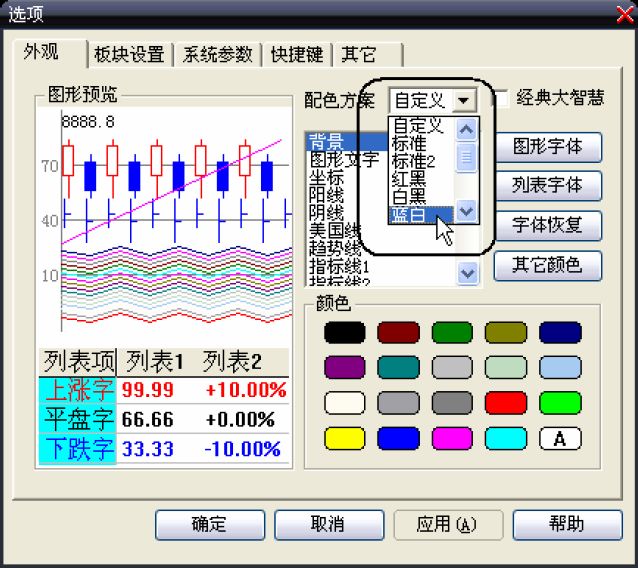Open the 图形字体 font settings
The width and height of the screenshot is (638, 568).
548,147
